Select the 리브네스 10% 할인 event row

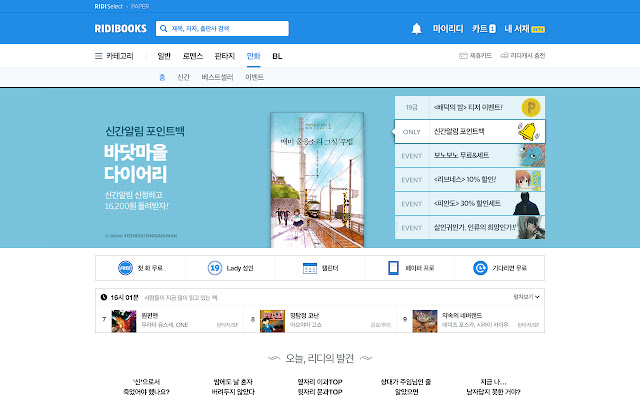[x=470, y=180]
